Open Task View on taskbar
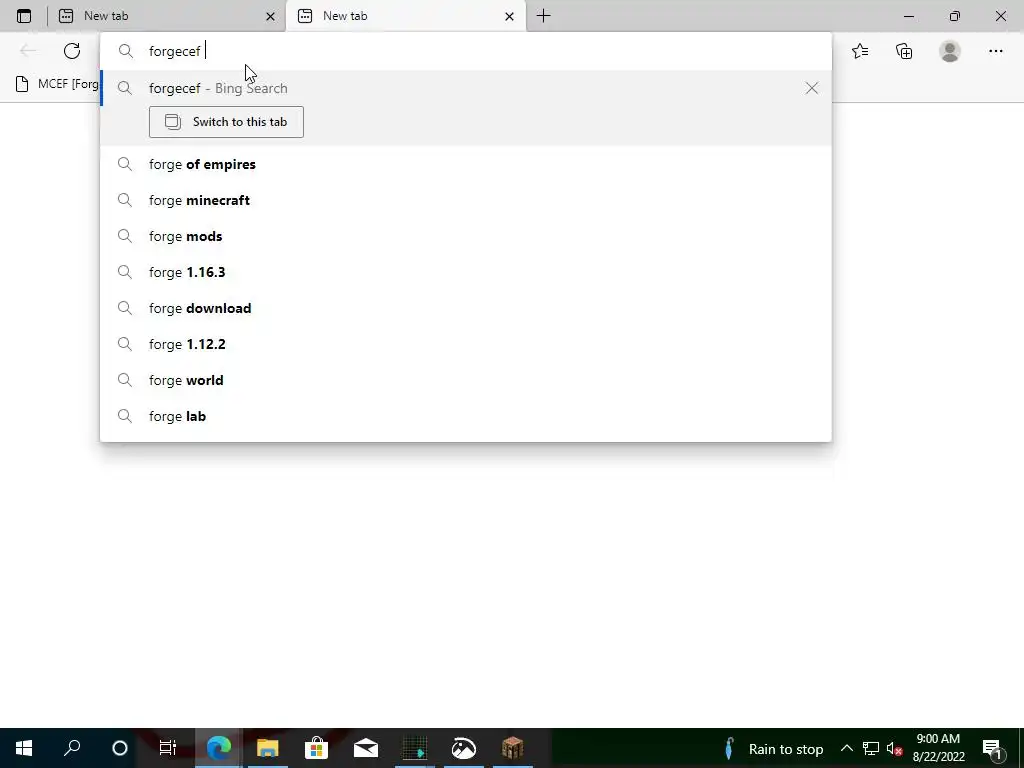Viewport: 1024px width, 768px height. pos(168,748)
